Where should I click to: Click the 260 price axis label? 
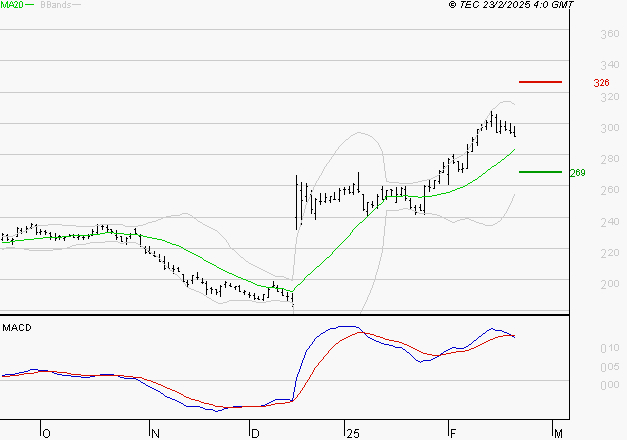click(610, 190)
